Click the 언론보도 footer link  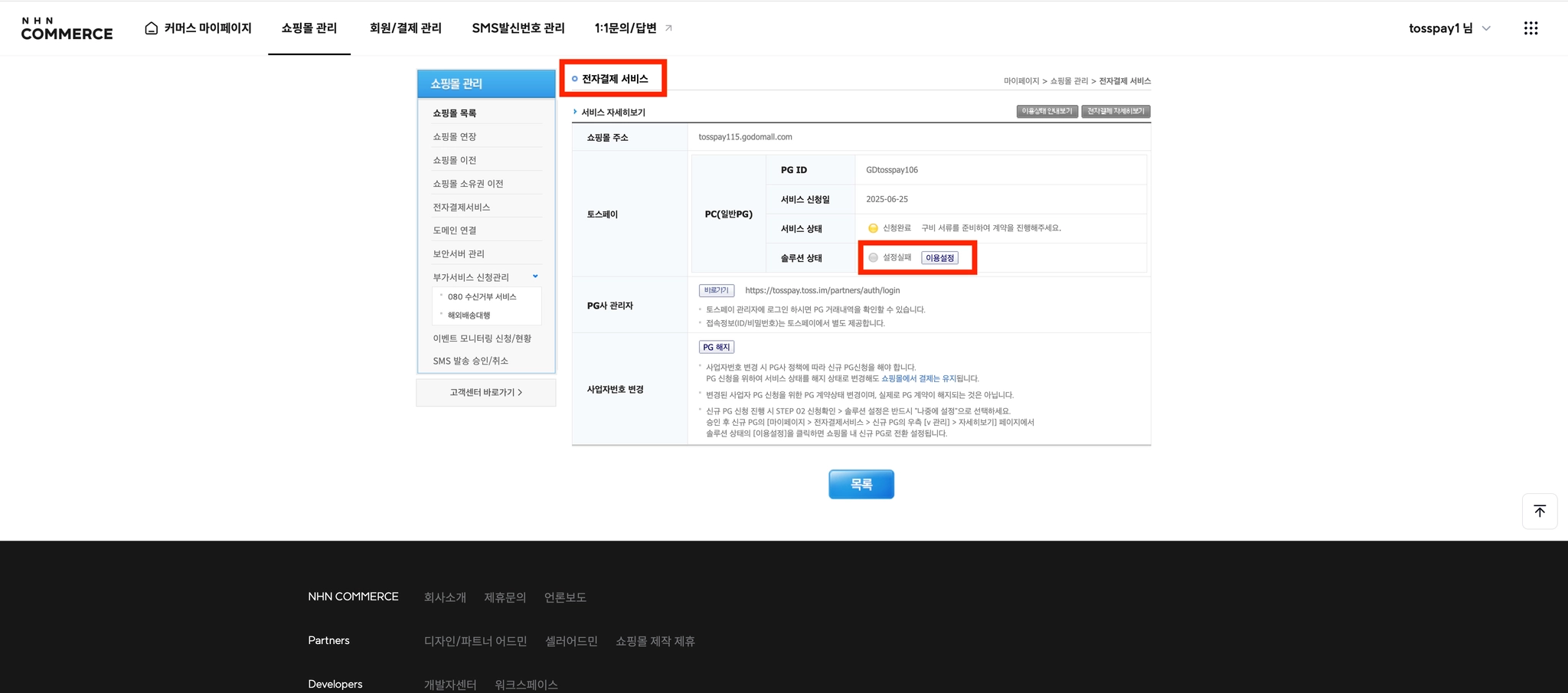tap(565, 597)
